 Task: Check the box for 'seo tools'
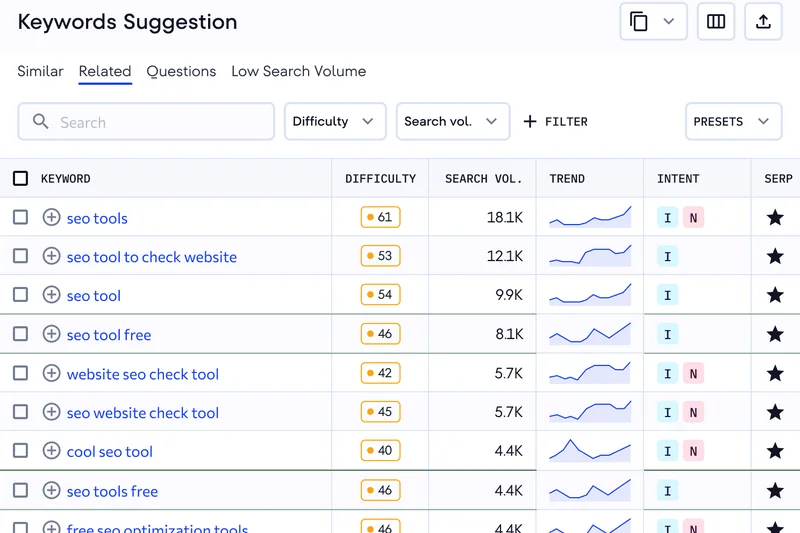coord(20,217)
